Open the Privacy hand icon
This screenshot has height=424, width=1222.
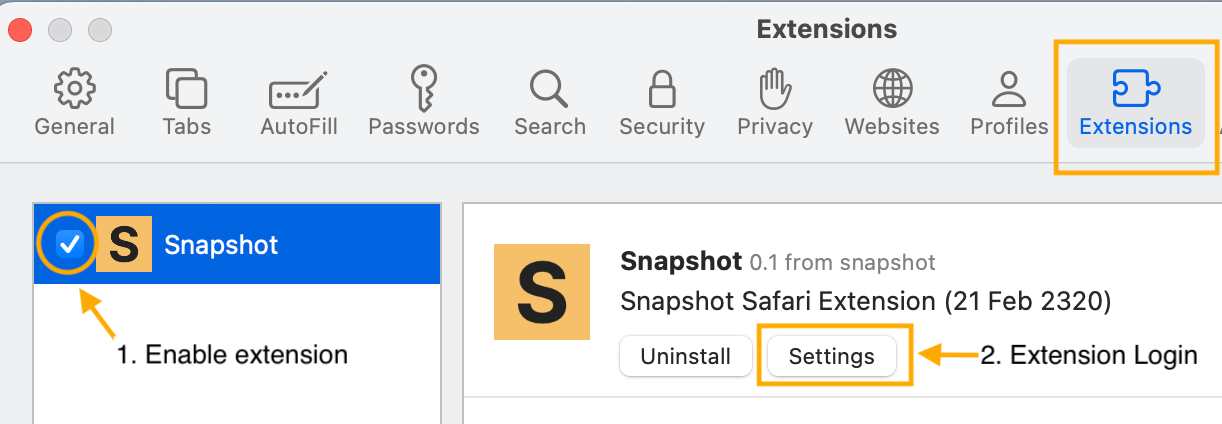coord(774,89)
